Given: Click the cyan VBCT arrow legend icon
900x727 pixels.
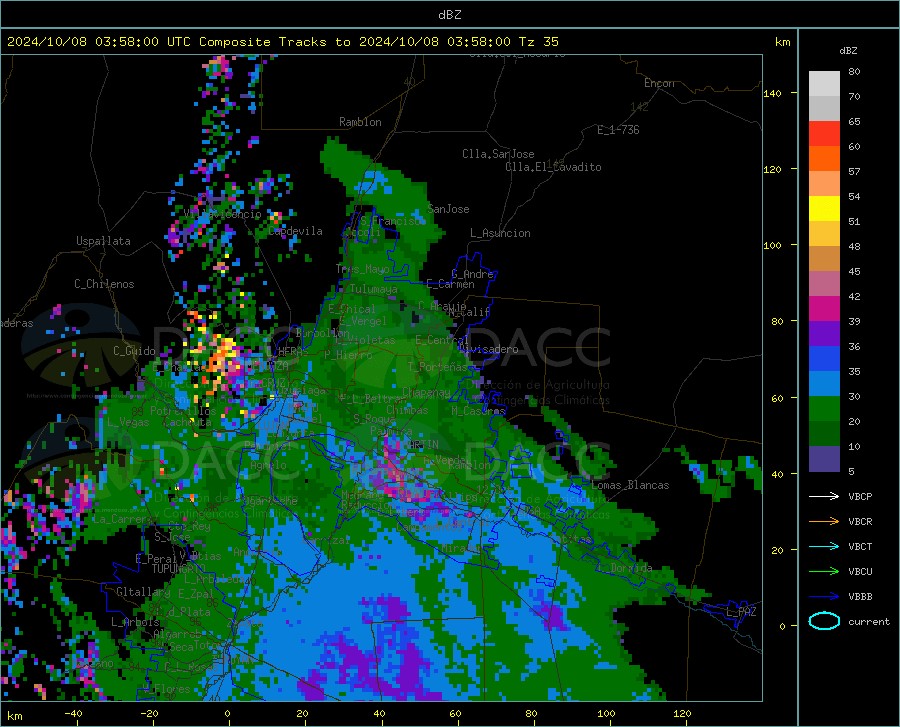Looking at the screenshot, I should pos(824,546).
